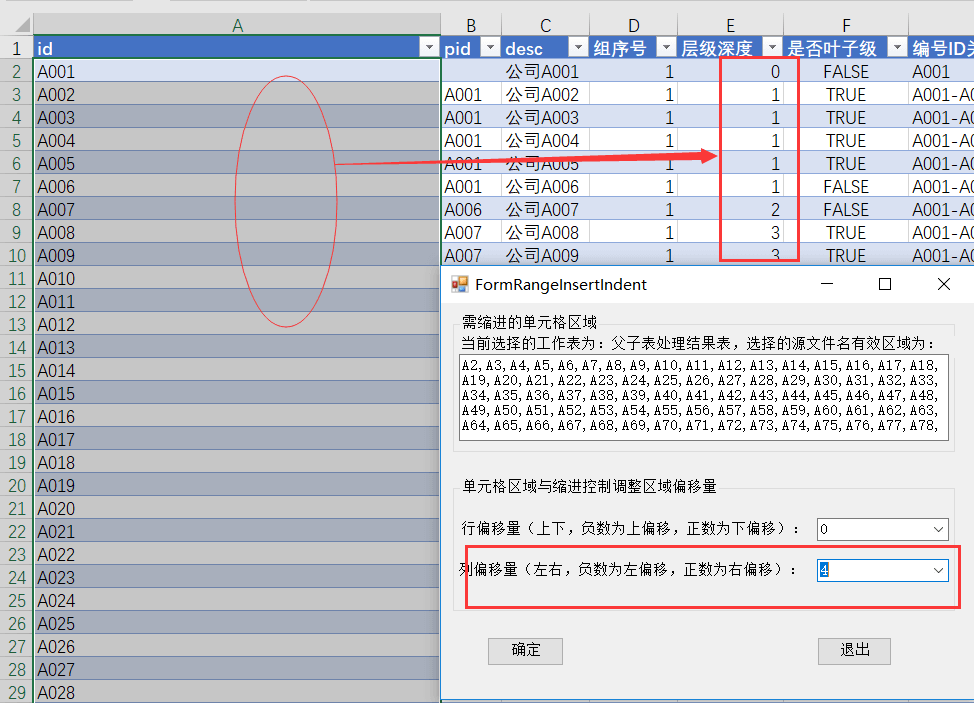The image size is (974, 703).
Task: Open the 组序号 column filter dropdown
Action: click(x=667, y=48)
